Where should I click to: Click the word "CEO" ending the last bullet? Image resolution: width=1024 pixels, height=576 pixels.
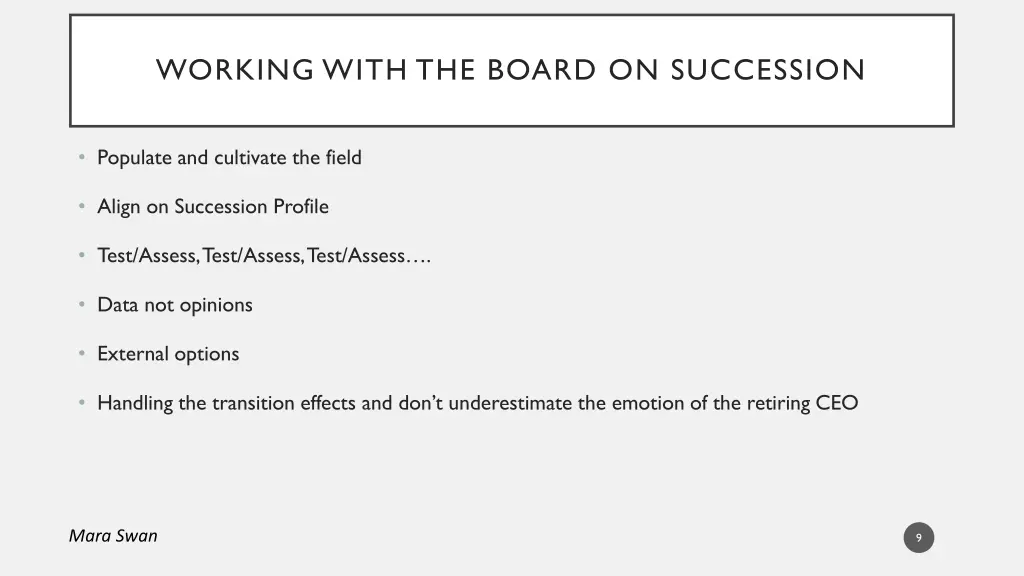click(837, 404)
